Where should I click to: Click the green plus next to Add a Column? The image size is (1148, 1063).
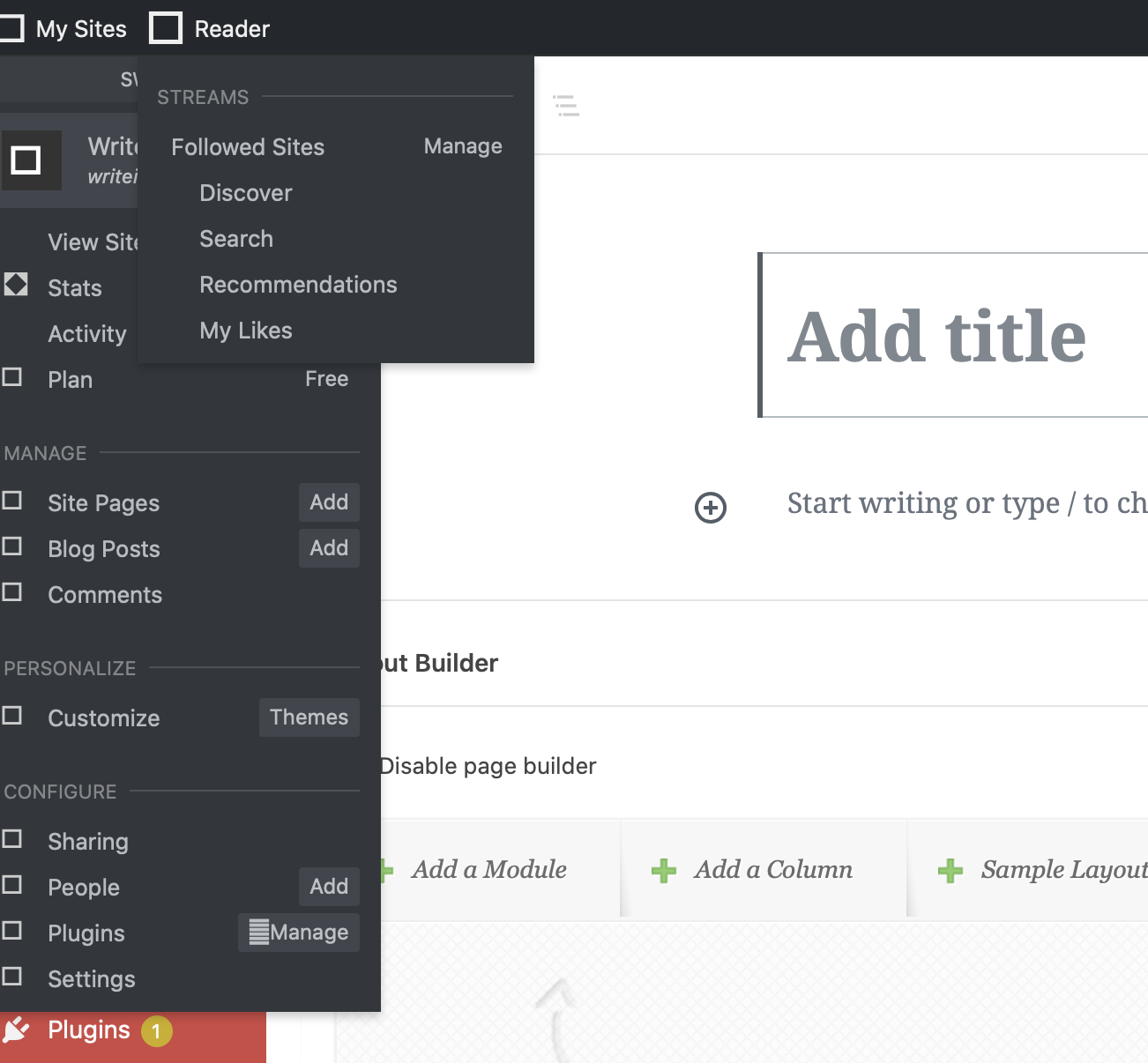point(664,871)
